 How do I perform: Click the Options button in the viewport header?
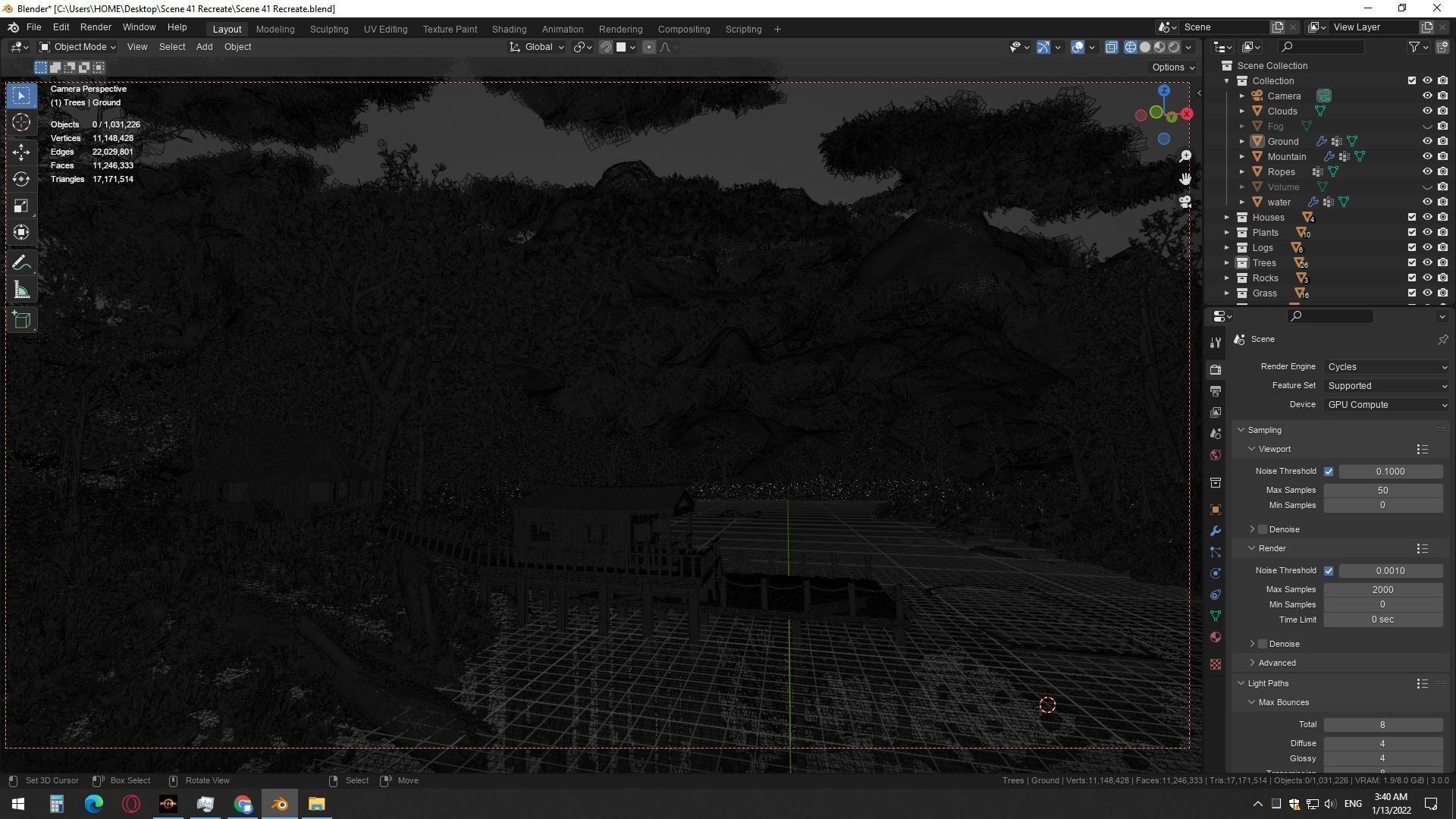[x=1172, y=67]
